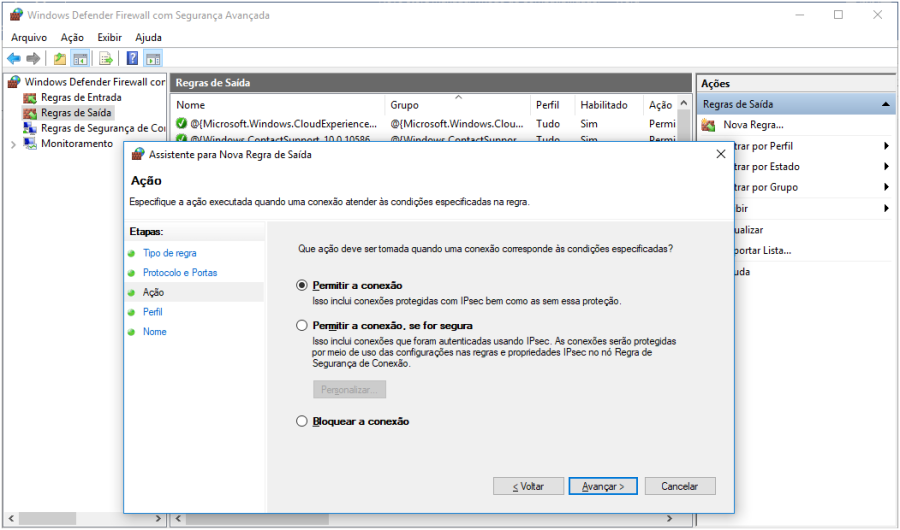Click Nova Regra... in the Ações pane

coord(753,125)
